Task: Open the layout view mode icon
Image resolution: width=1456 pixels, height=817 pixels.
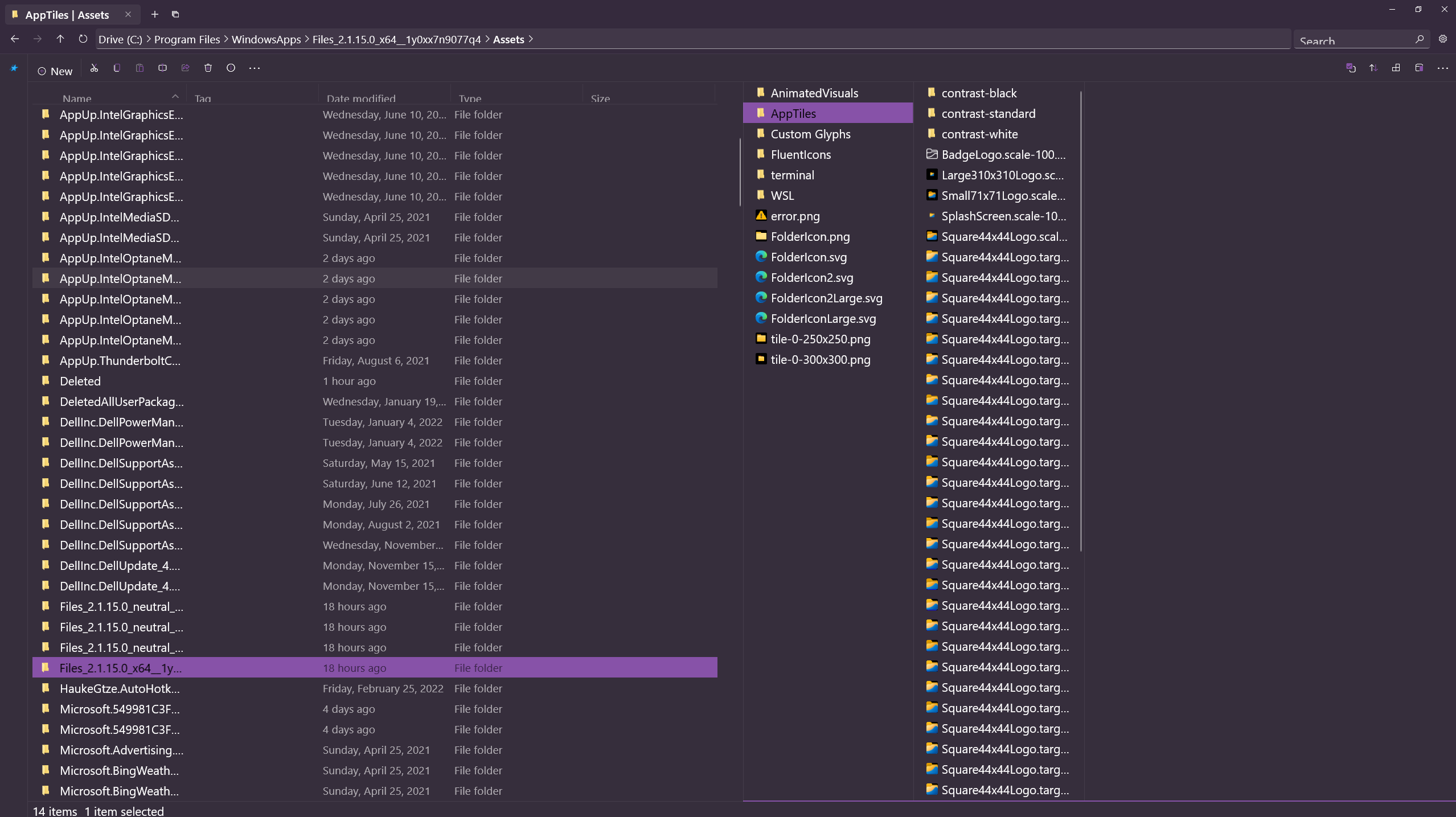Action: [x=1395, y=68]
